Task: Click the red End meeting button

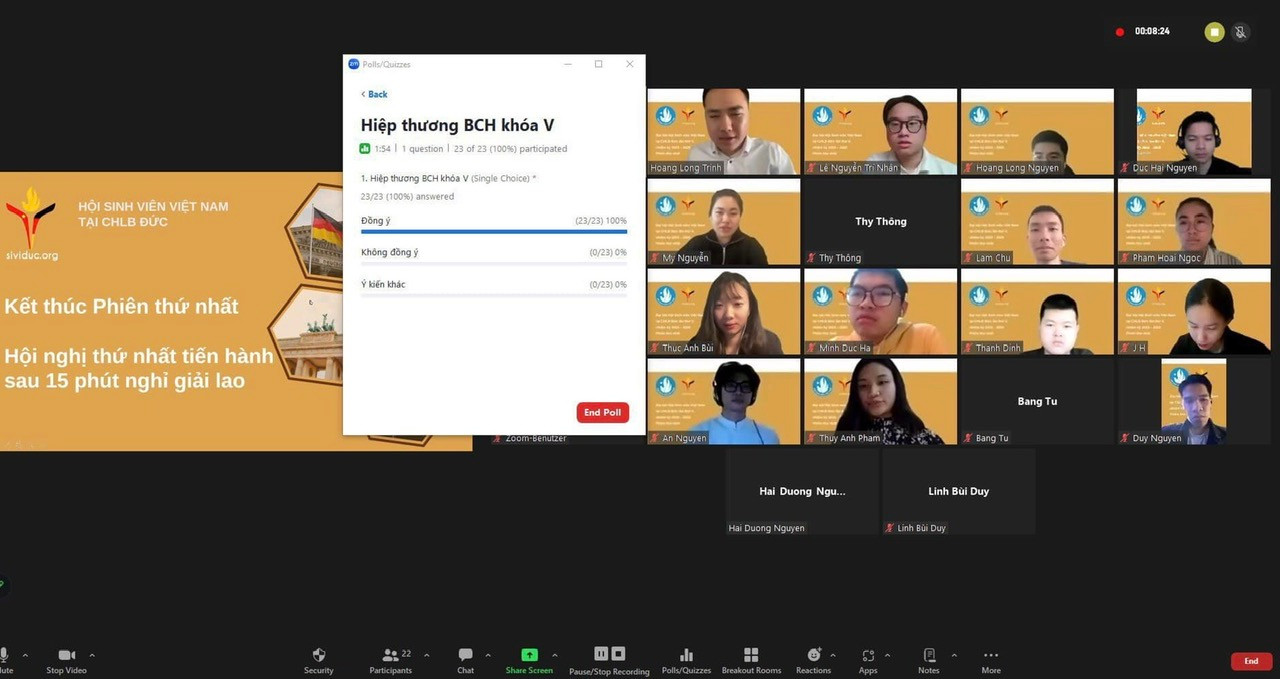Action: [x=1251, y=661]
